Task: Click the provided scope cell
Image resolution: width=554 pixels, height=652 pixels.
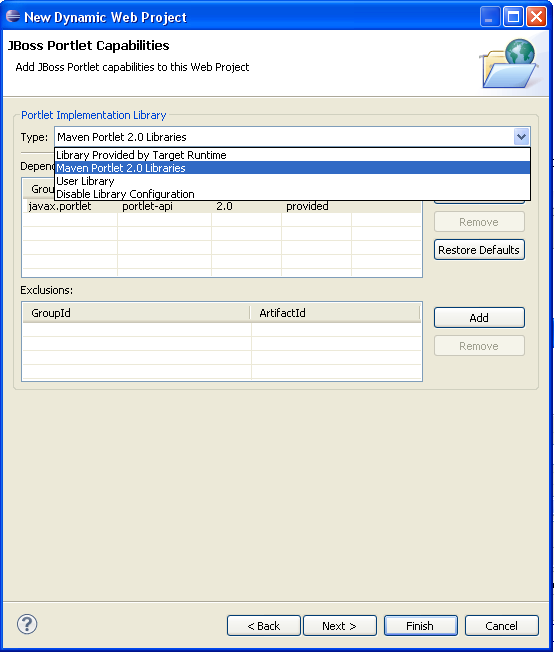Action: pyautogui.click(x=316, y=206)
